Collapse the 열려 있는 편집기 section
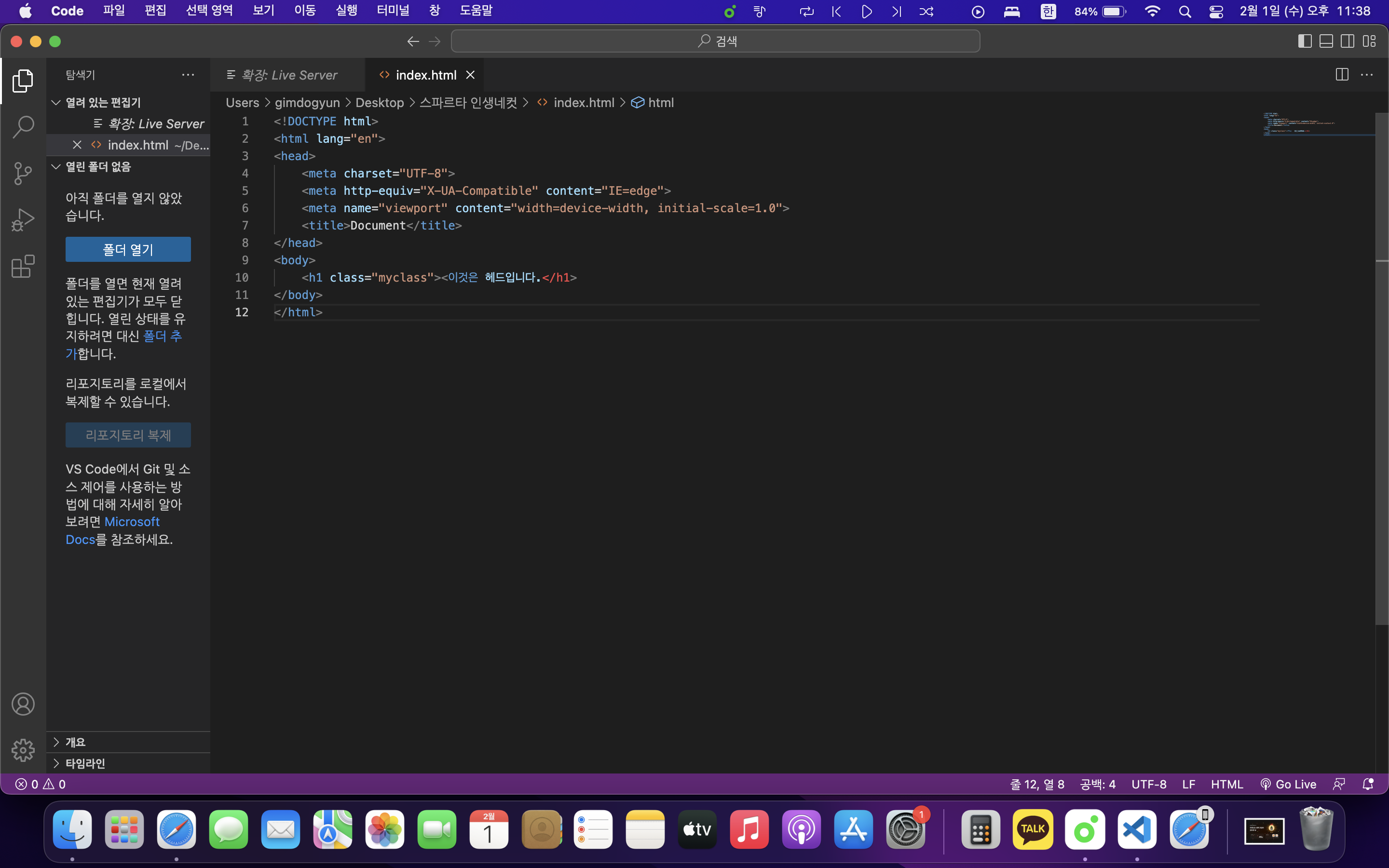The width and height of the screenshot is (1389, 868). (x=128, y=102)
